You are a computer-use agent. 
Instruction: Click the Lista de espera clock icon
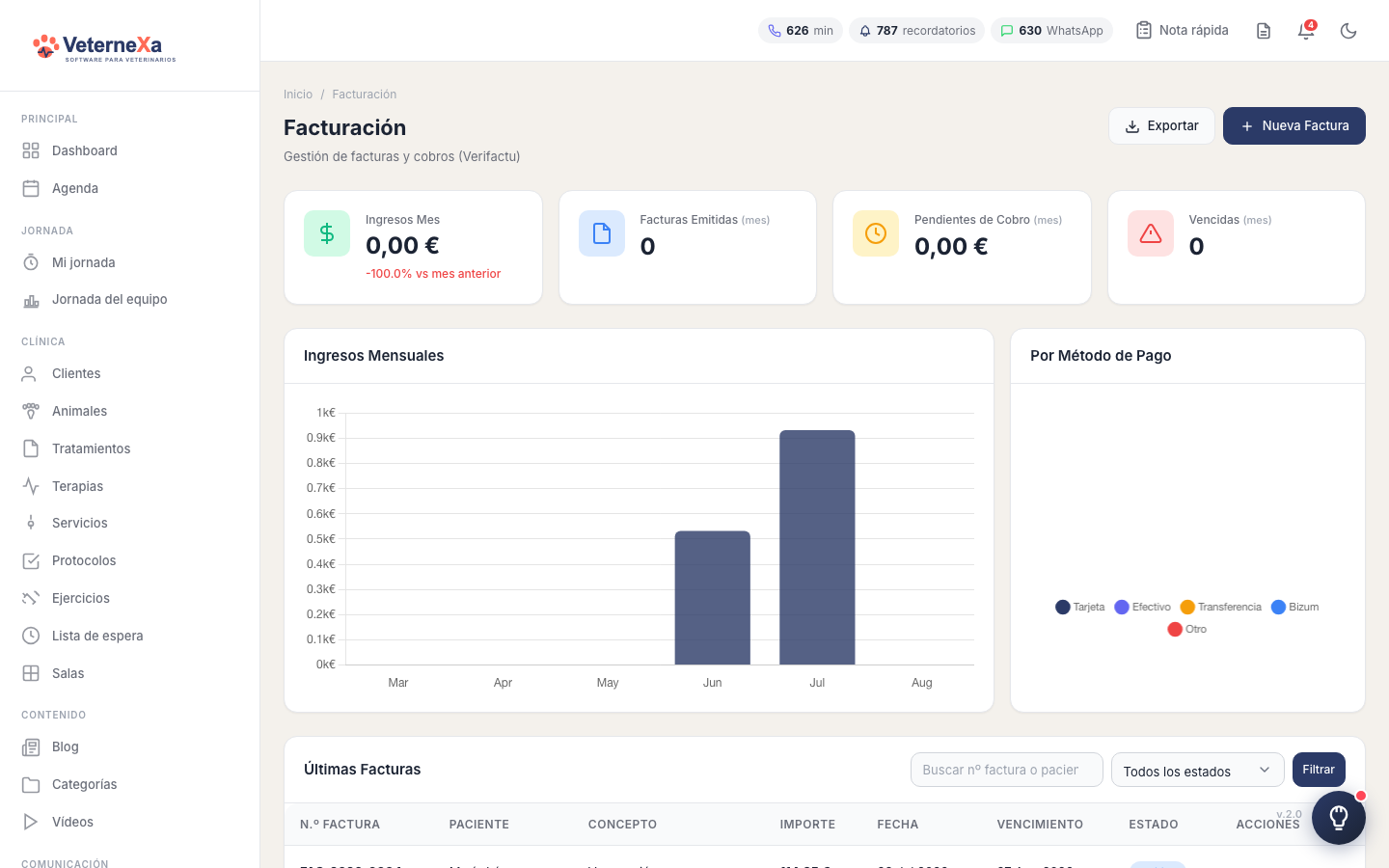coord(31,636)
